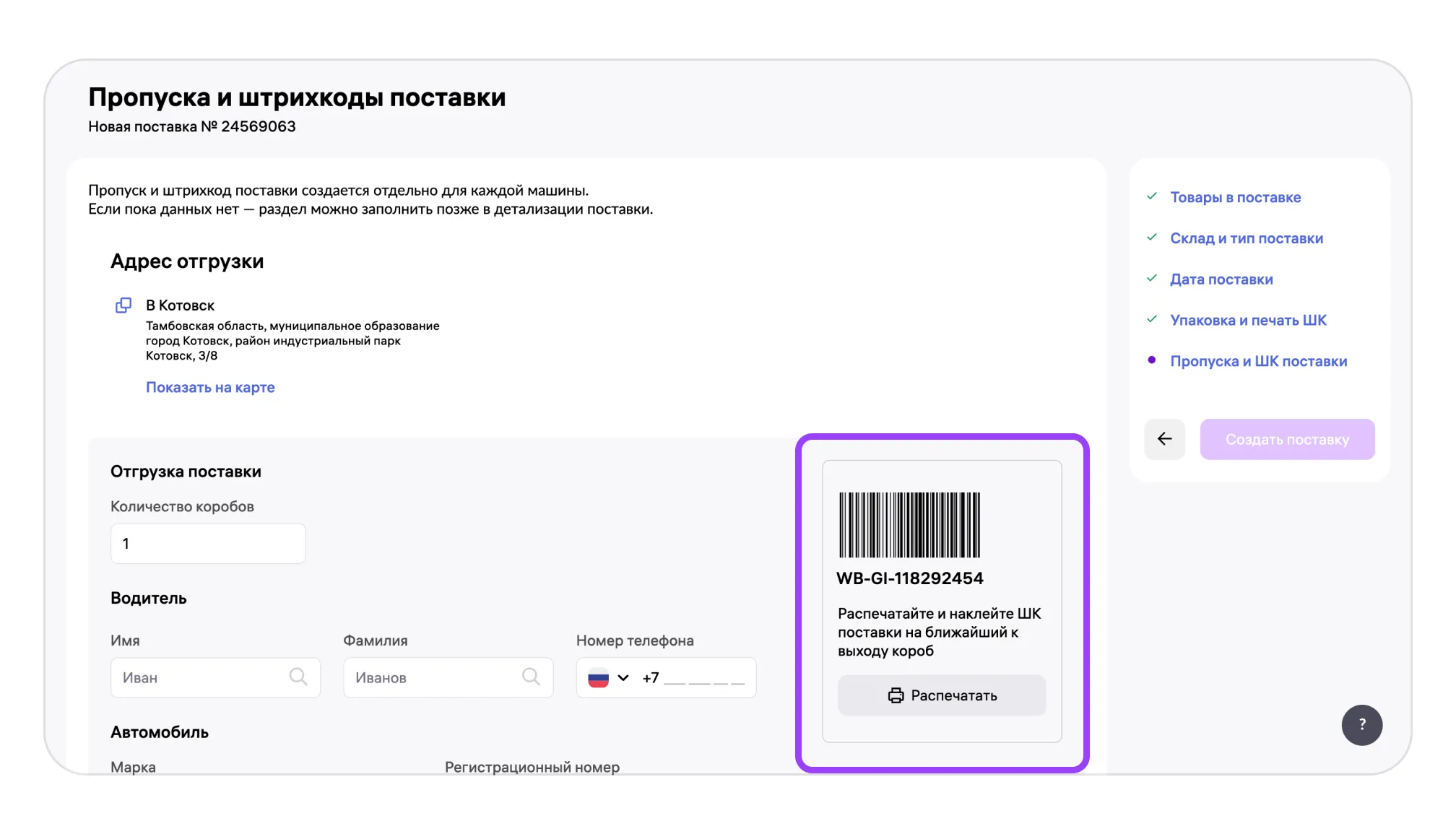1456x834 pixels.
Task: Click the supply barcode image
Action: coord(909,525)
